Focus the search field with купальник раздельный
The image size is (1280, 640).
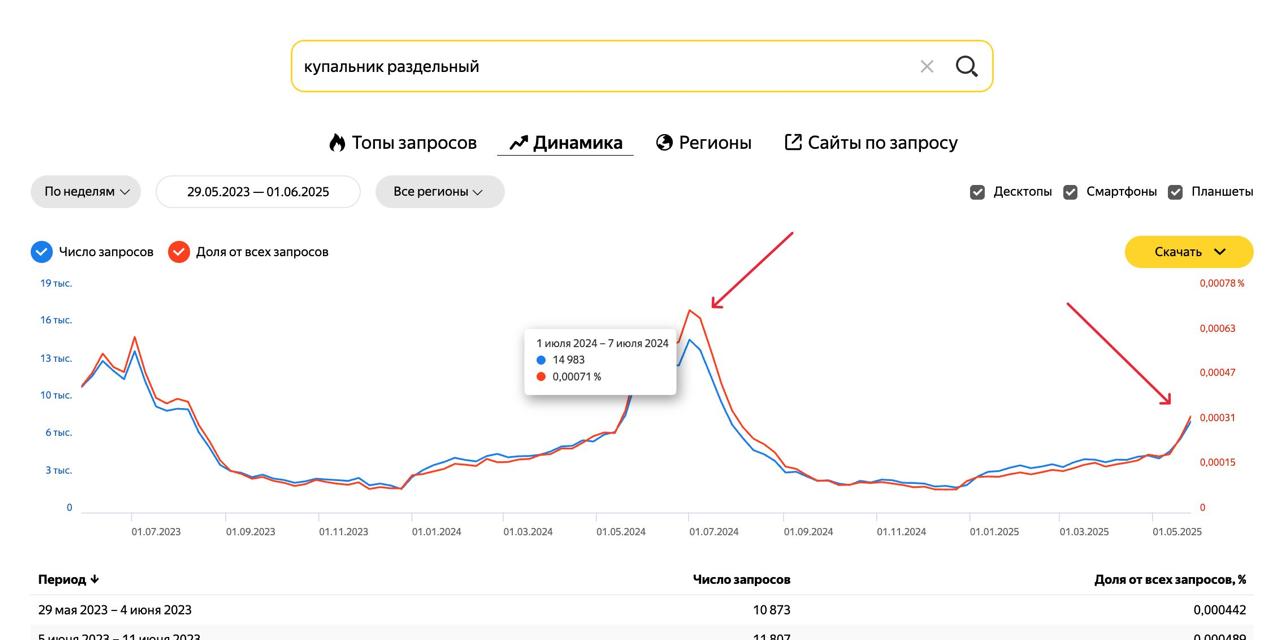[600, 66]
